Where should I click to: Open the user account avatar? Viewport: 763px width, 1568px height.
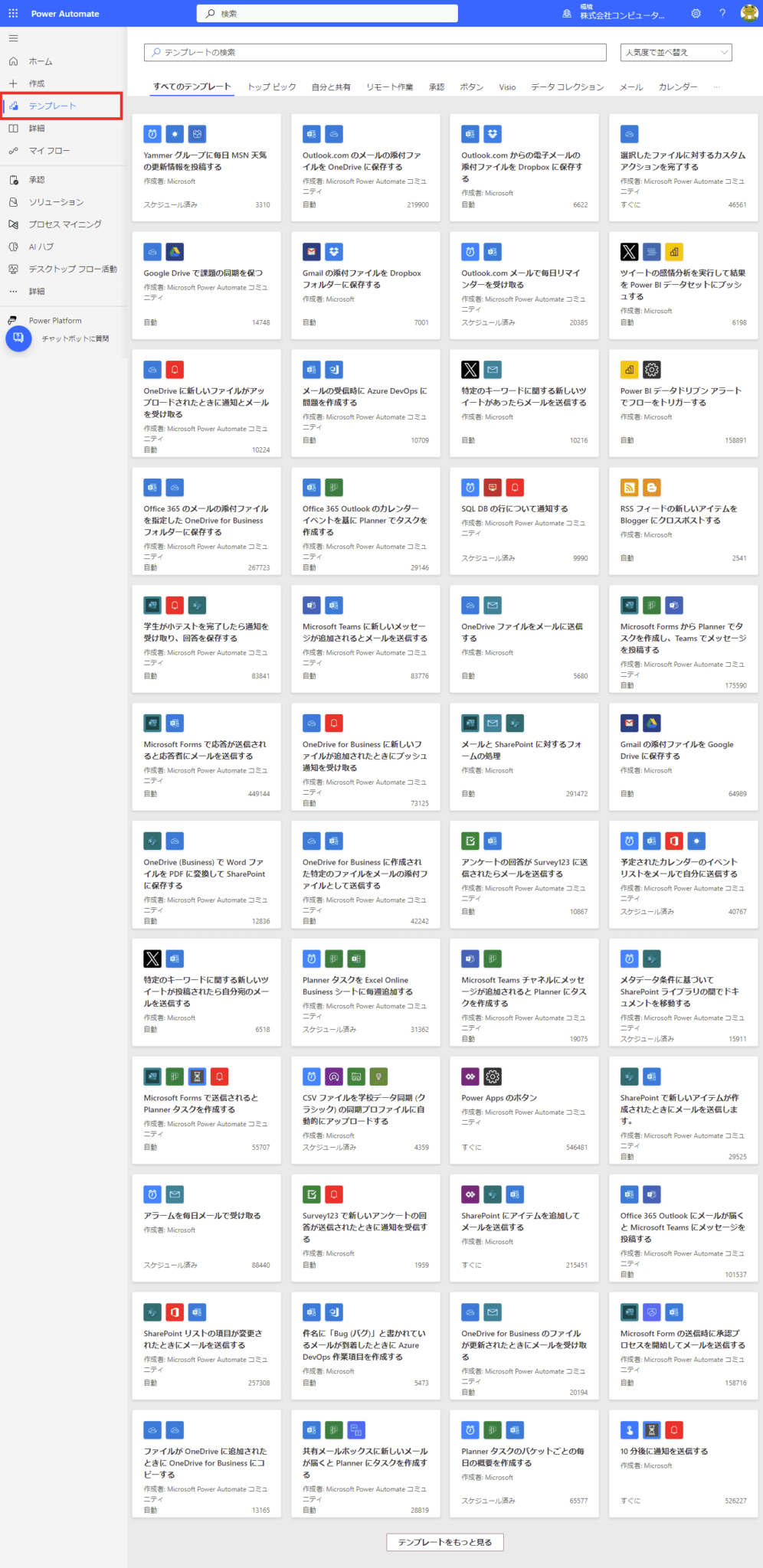click(x=749, y=13)
